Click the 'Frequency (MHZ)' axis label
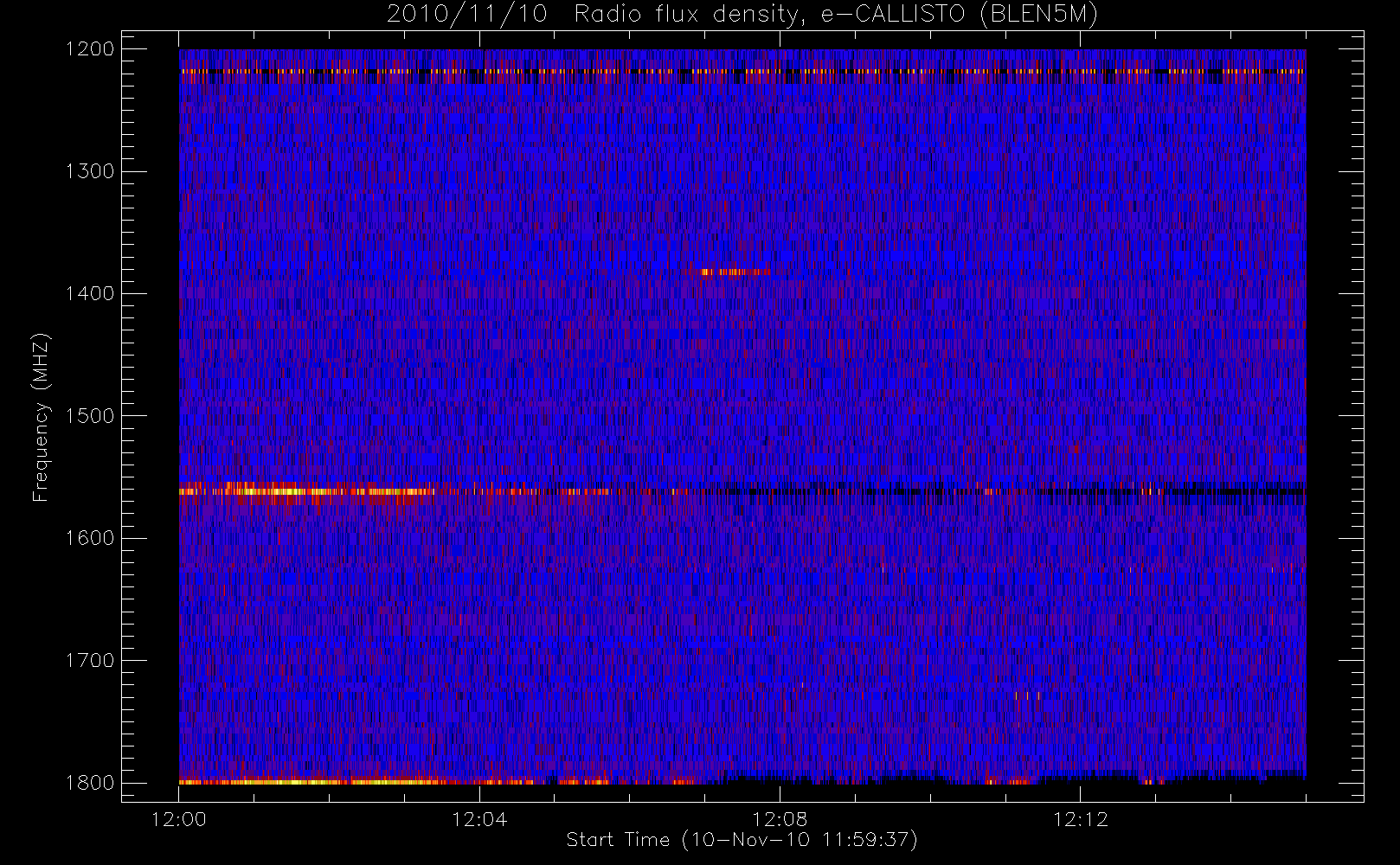Image resolution: width=1400 pixels, height=865 pixels. coord(41,417)
